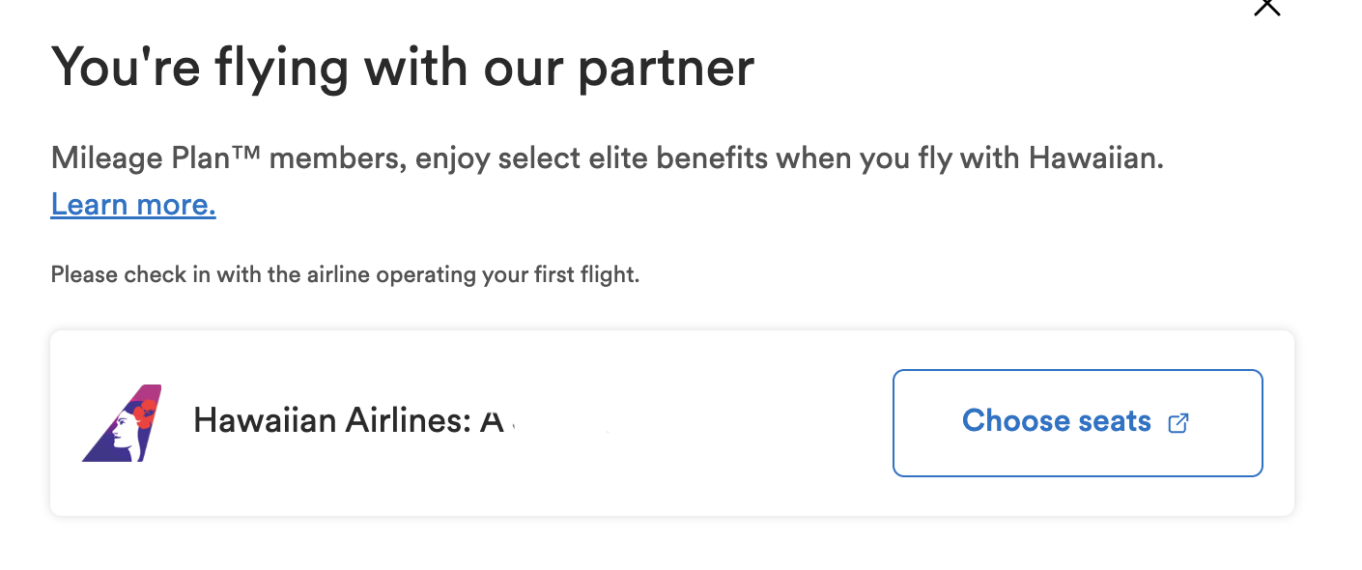This screenshot has width=1362, height=570.
Task: Click the Choose seats button
Action: coord(1077,423)
